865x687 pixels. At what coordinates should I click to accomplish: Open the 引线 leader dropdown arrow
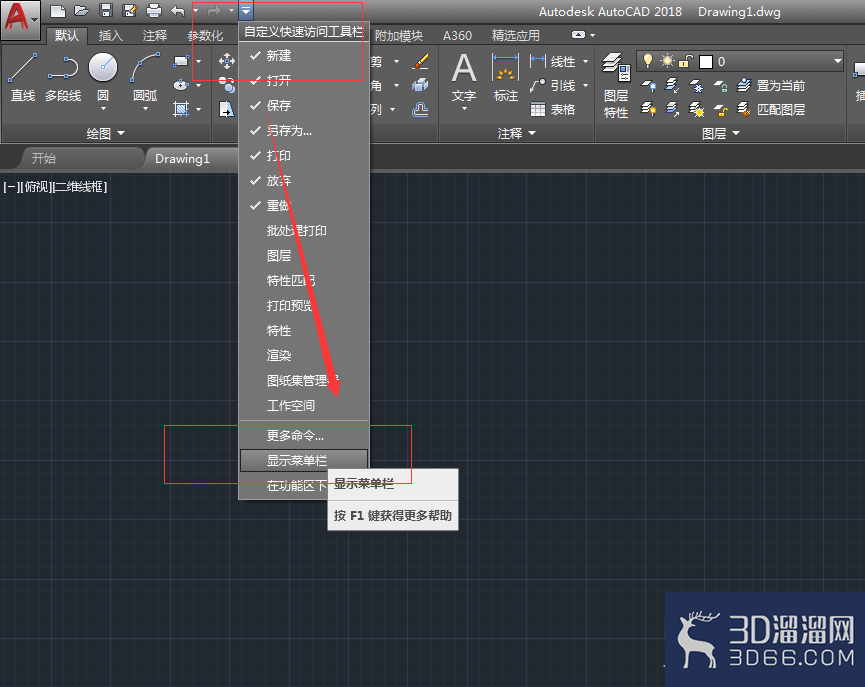585,85
